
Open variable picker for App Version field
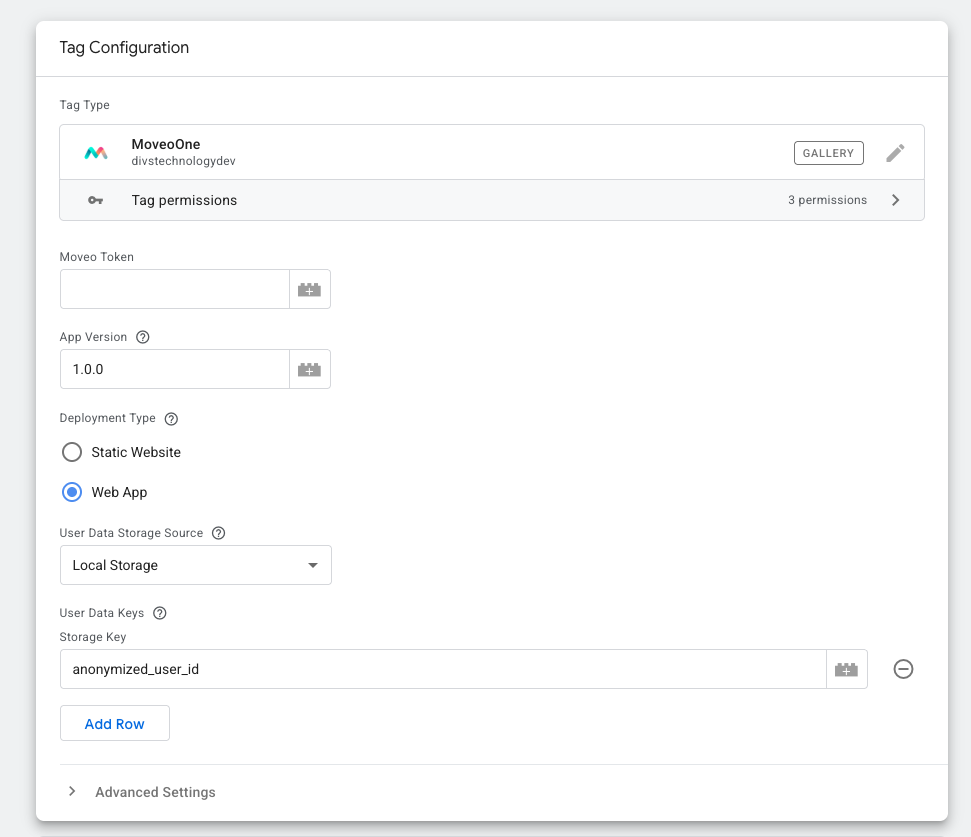pyautogui.click(x=310, y=370)
